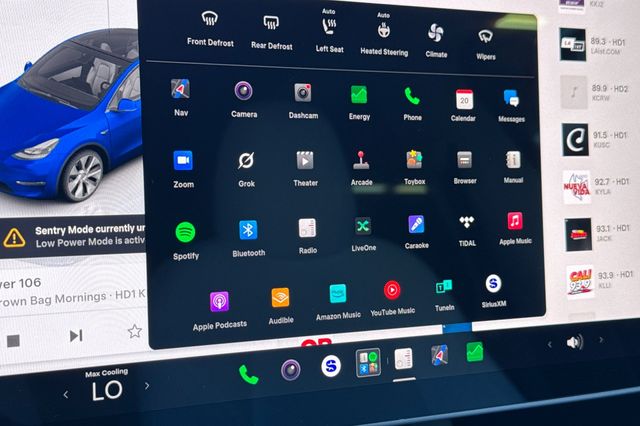Open the Caraoke app
This screenshot has width=640, height=426.
tap(416, 224)
